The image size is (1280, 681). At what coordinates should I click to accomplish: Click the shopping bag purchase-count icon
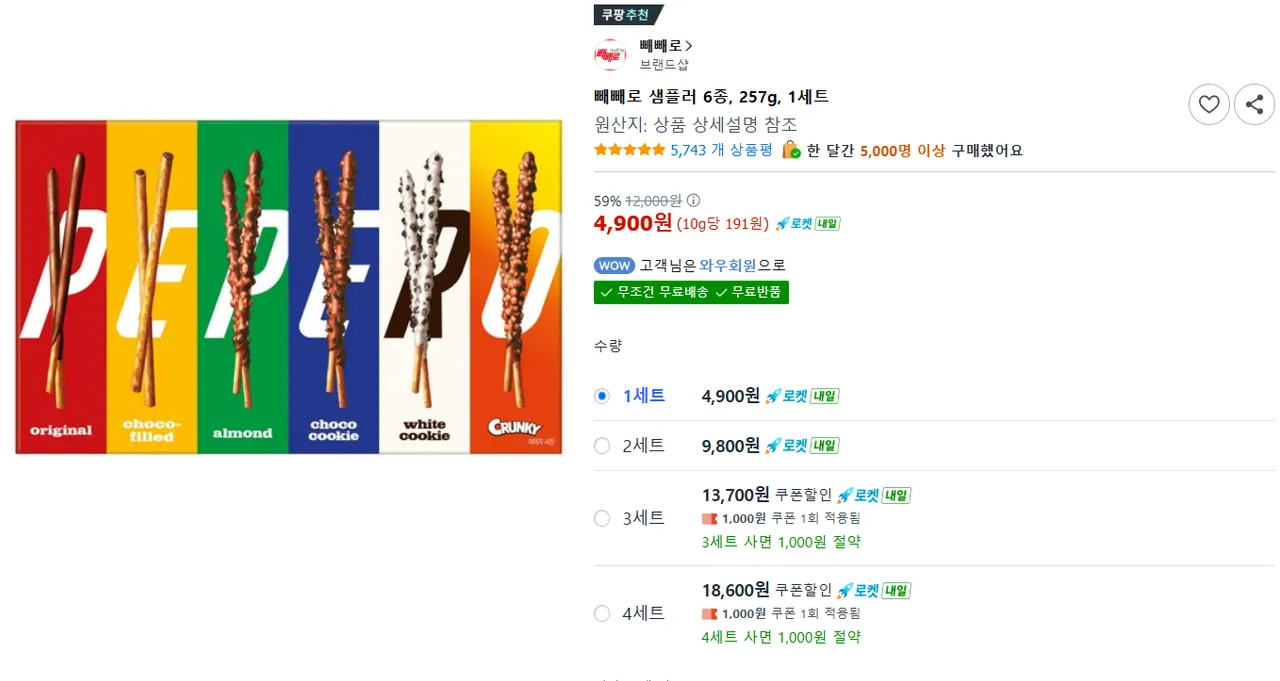coord(791,150)
